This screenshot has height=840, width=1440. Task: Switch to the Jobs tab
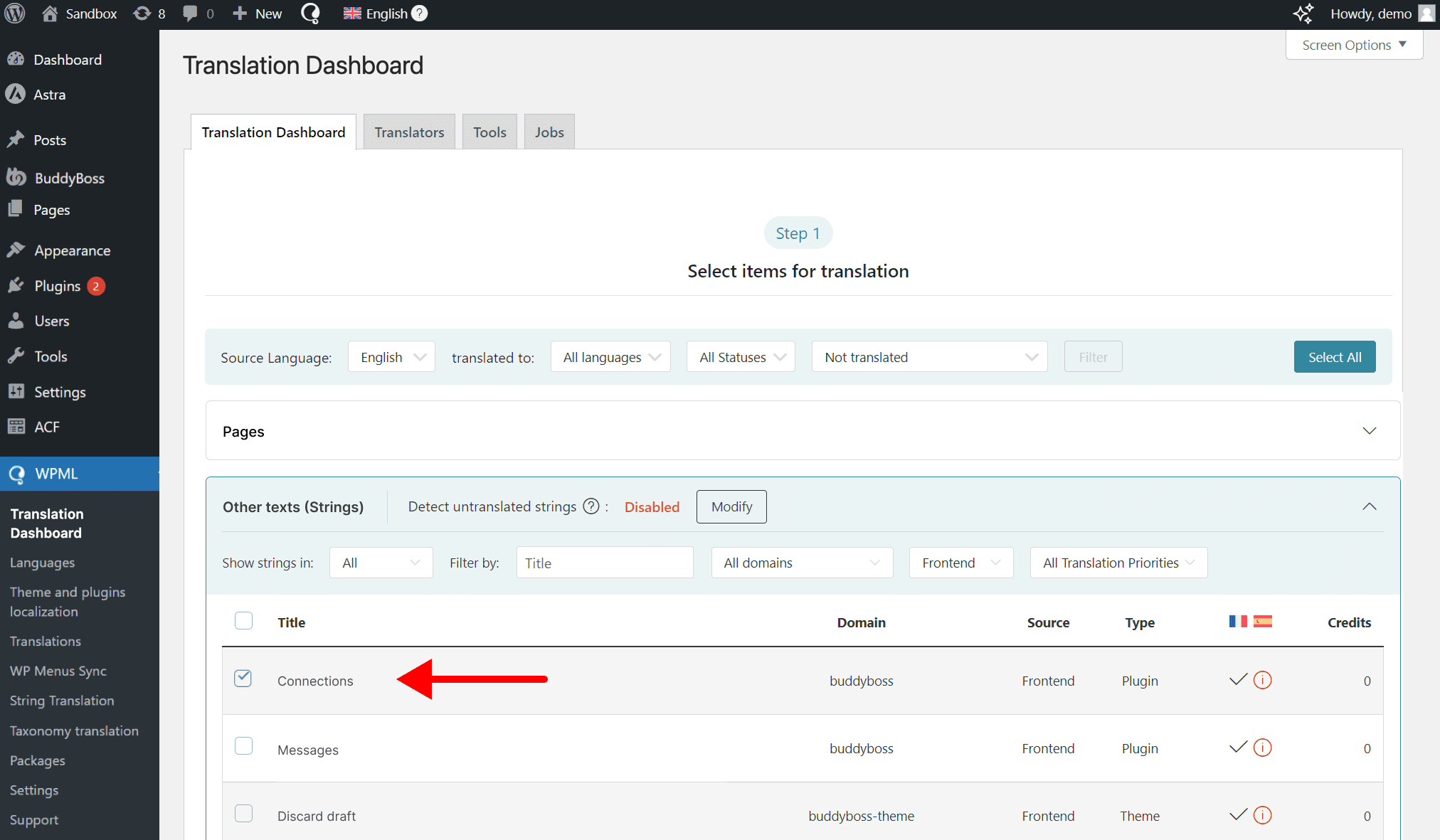549,132
